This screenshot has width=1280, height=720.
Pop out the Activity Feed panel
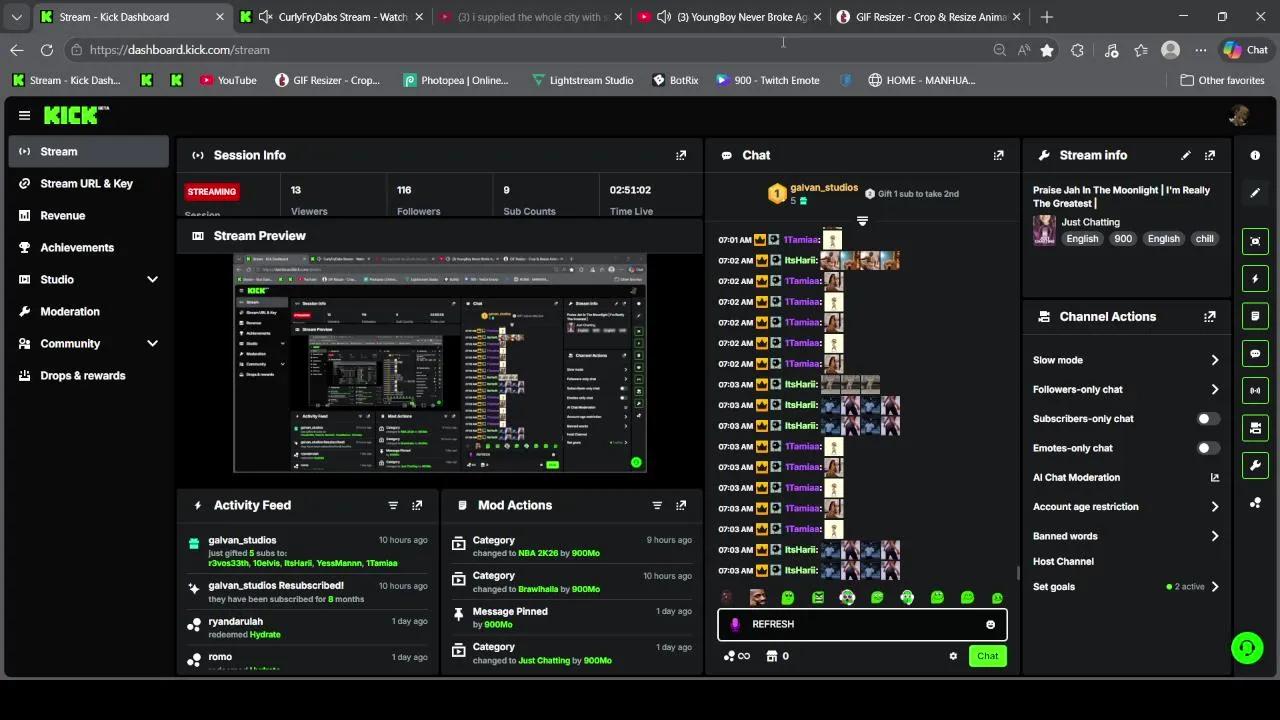click(x=417, y=505)
